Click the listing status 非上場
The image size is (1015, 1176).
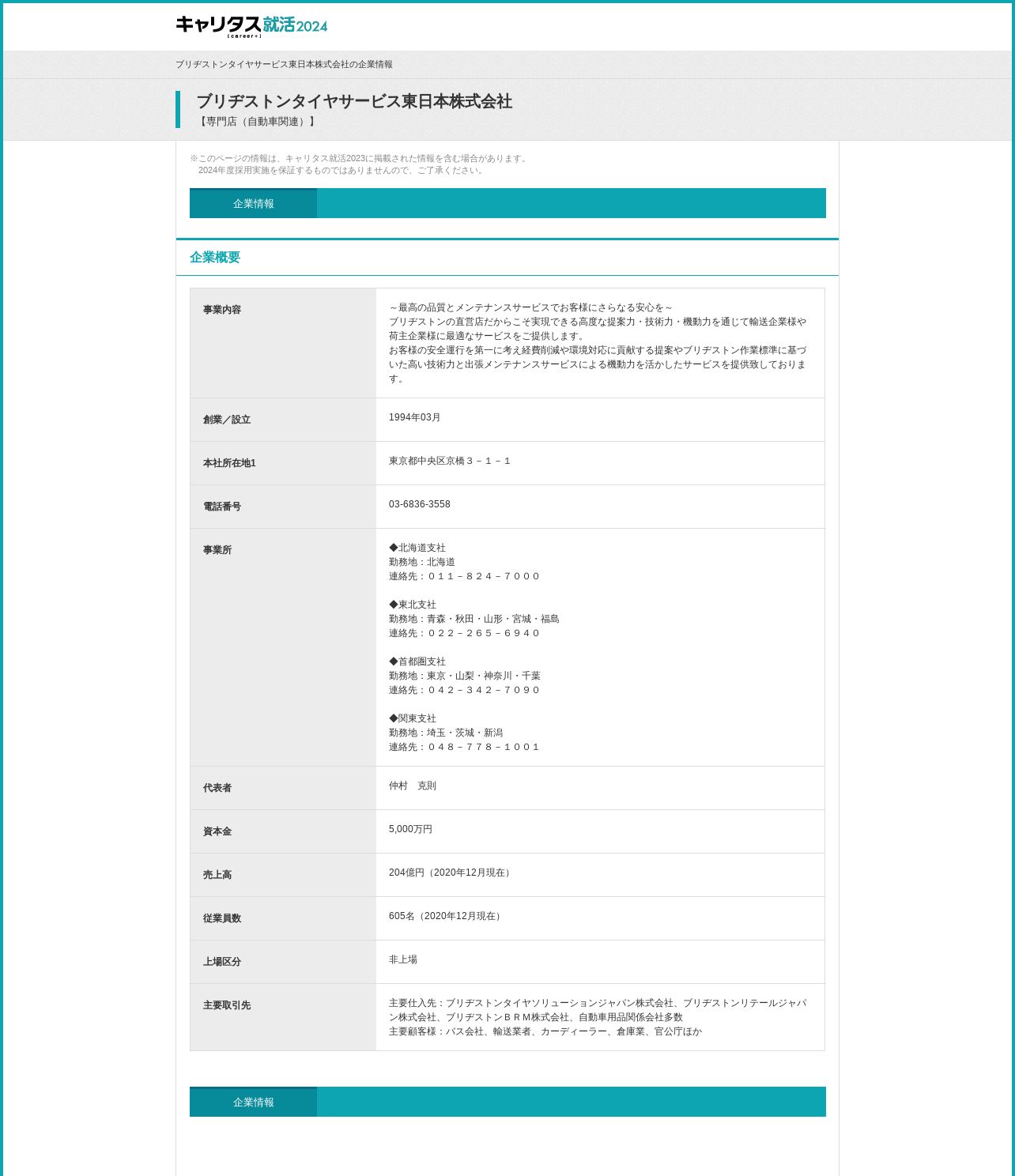(403, 959)
